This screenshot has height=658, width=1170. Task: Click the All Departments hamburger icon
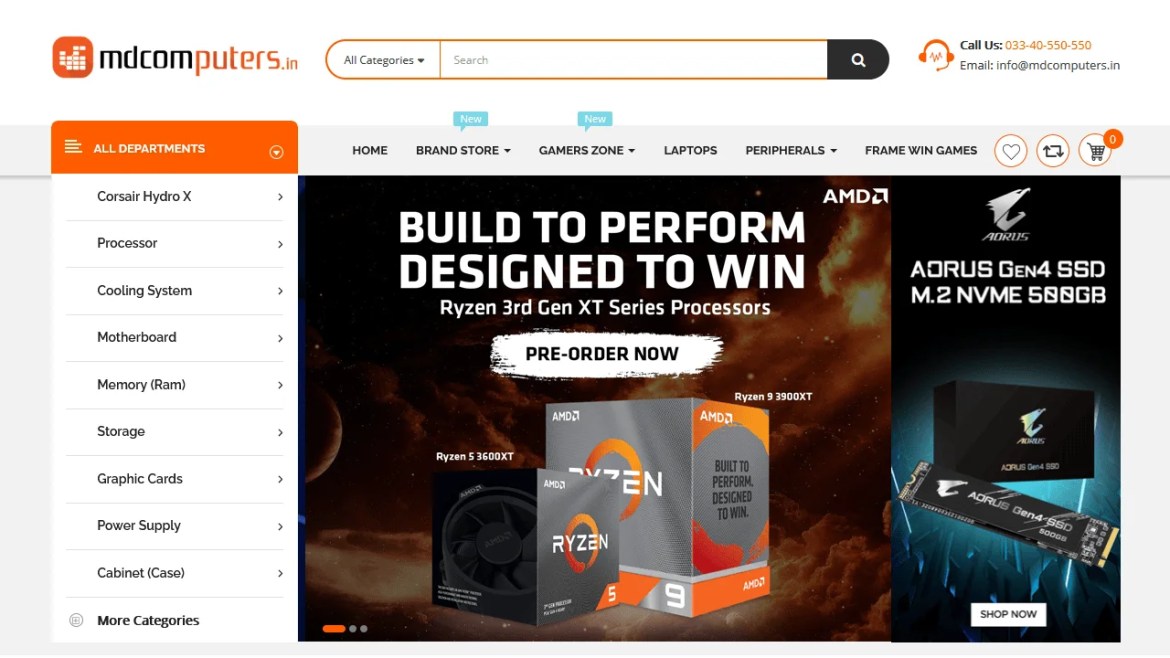point(72,147)
